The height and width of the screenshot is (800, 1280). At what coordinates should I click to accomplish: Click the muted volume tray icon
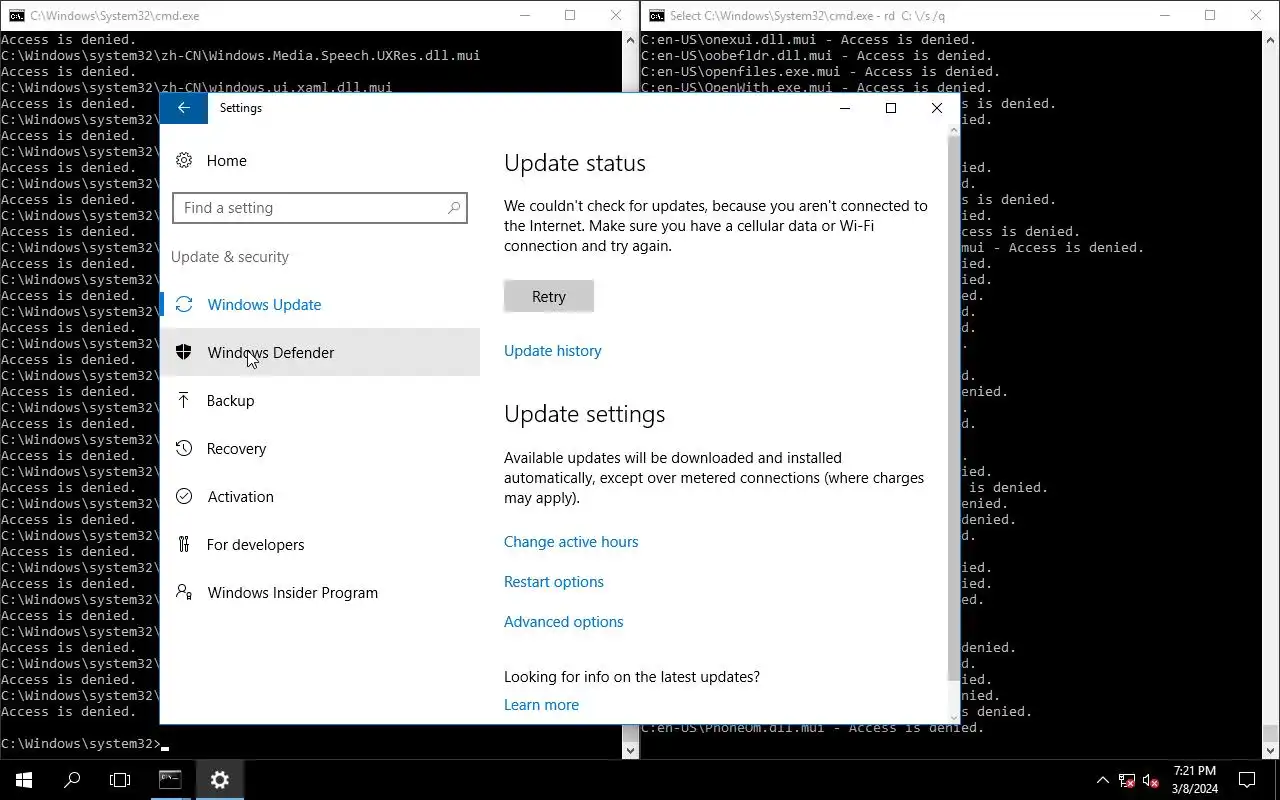click(x=1151, y=780)
